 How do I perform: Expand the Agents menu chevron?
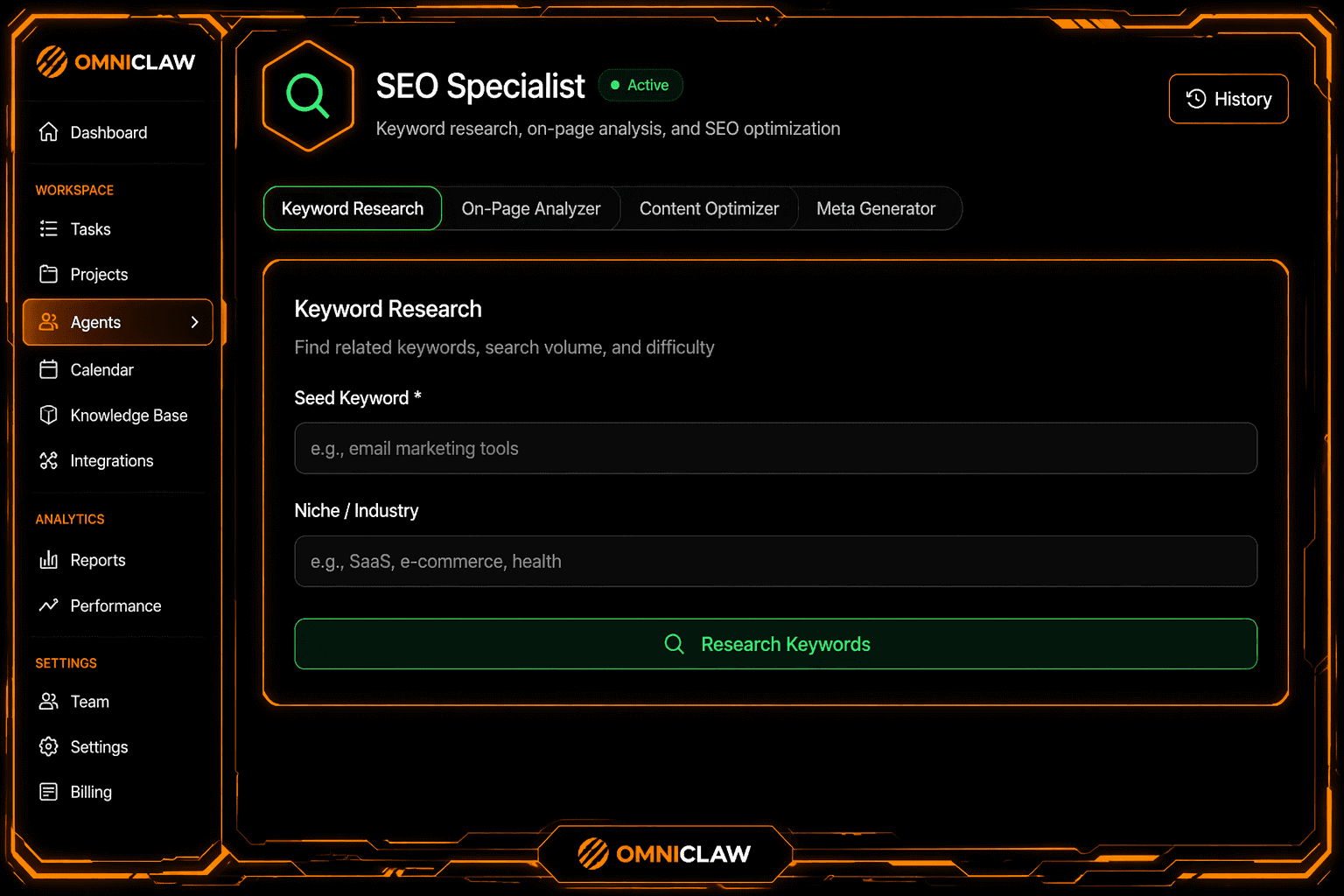195,322
